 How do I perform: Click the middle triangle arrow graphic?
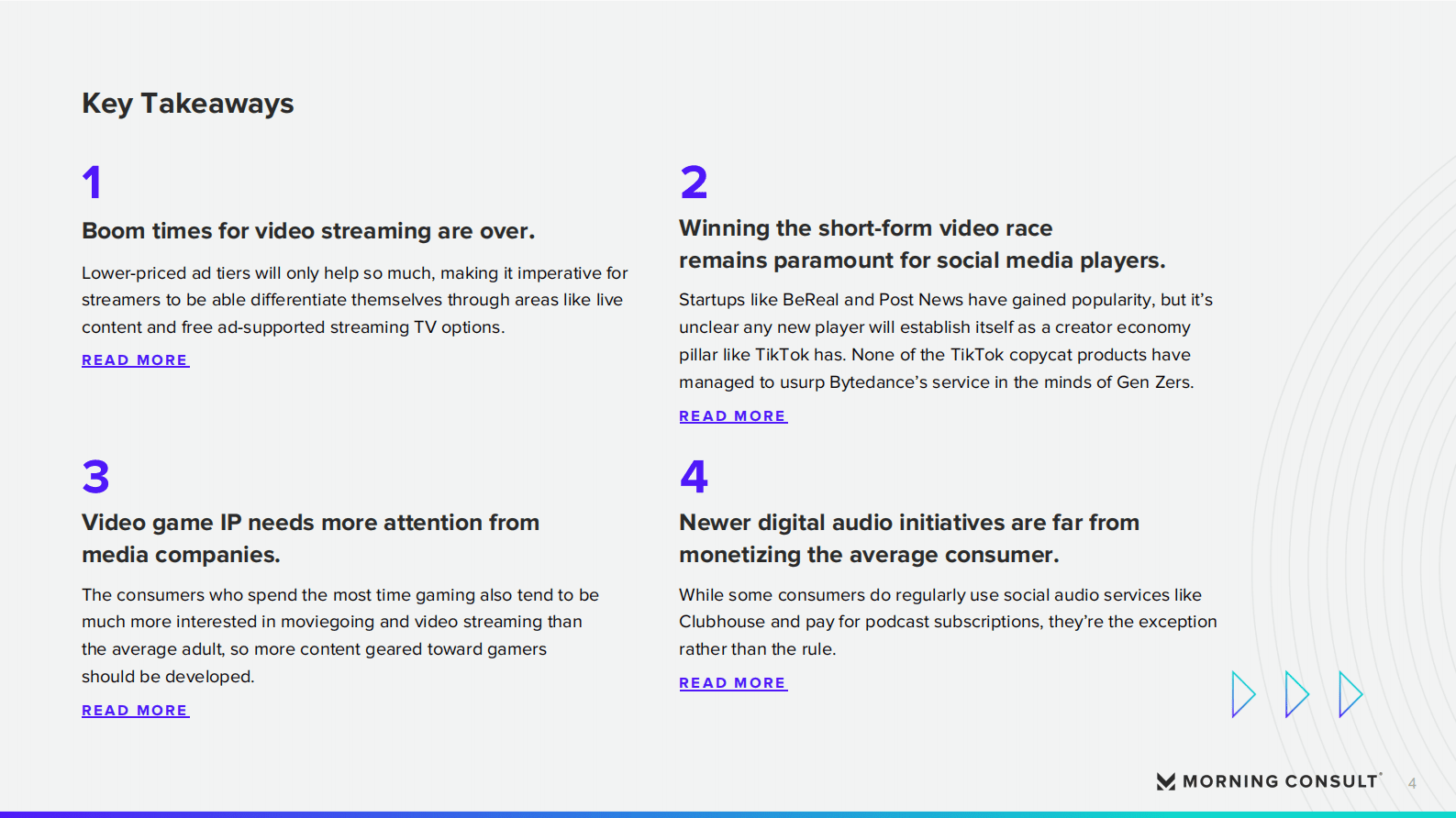click(x=1295, y=694)
